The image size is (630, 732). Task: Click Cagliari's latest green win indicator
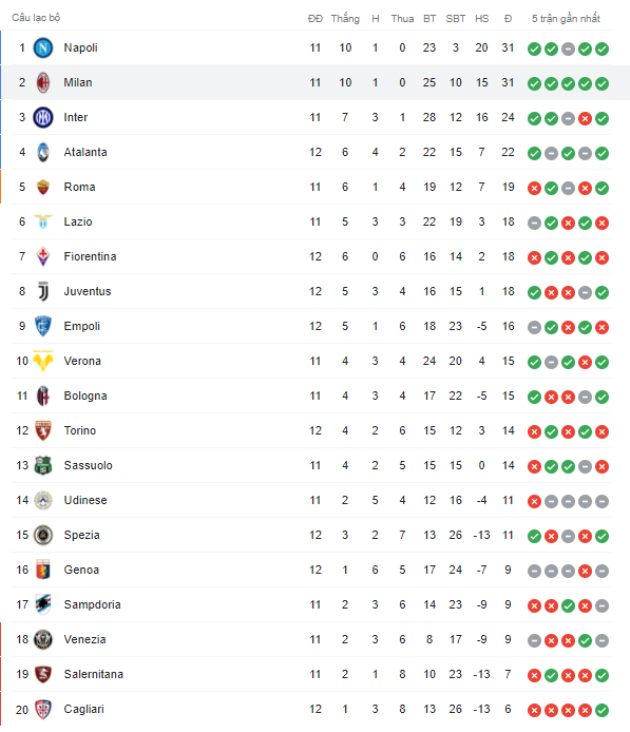pyautogui.click(x=602, y=710)
